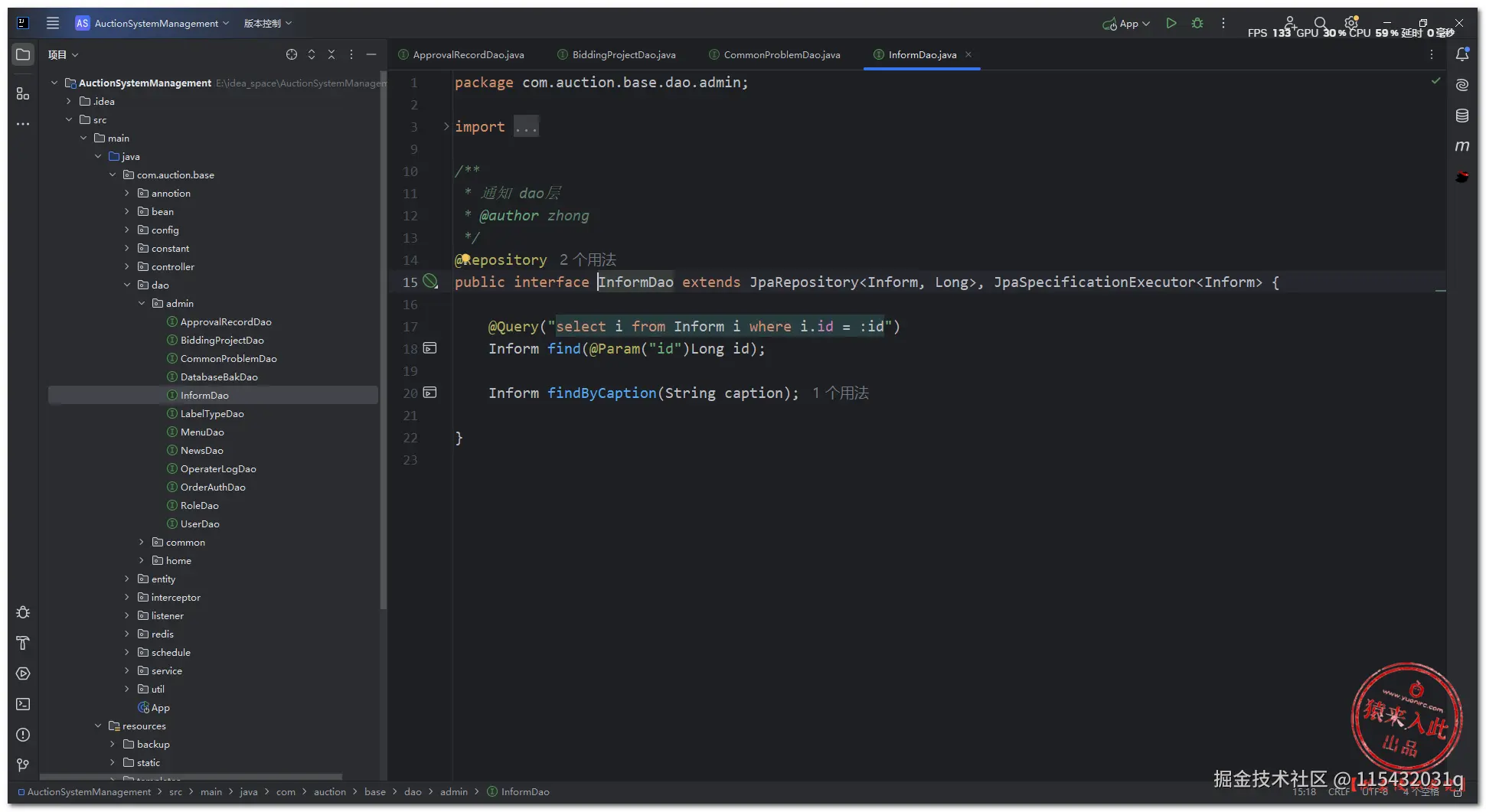Select opened file in Project tree
Image resolution: width=1486 pixels, height=812 pixels.
click(292, 54)
